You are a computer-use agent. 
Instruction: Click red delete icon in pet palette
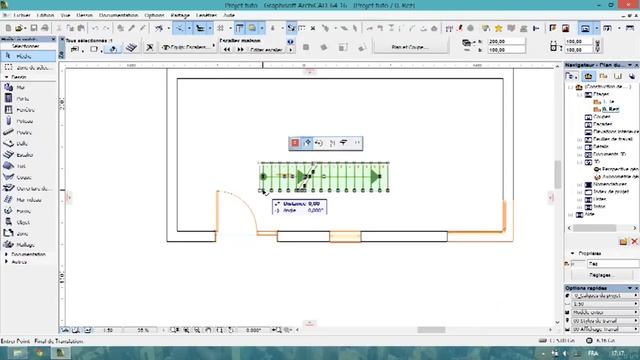[295, 142]
